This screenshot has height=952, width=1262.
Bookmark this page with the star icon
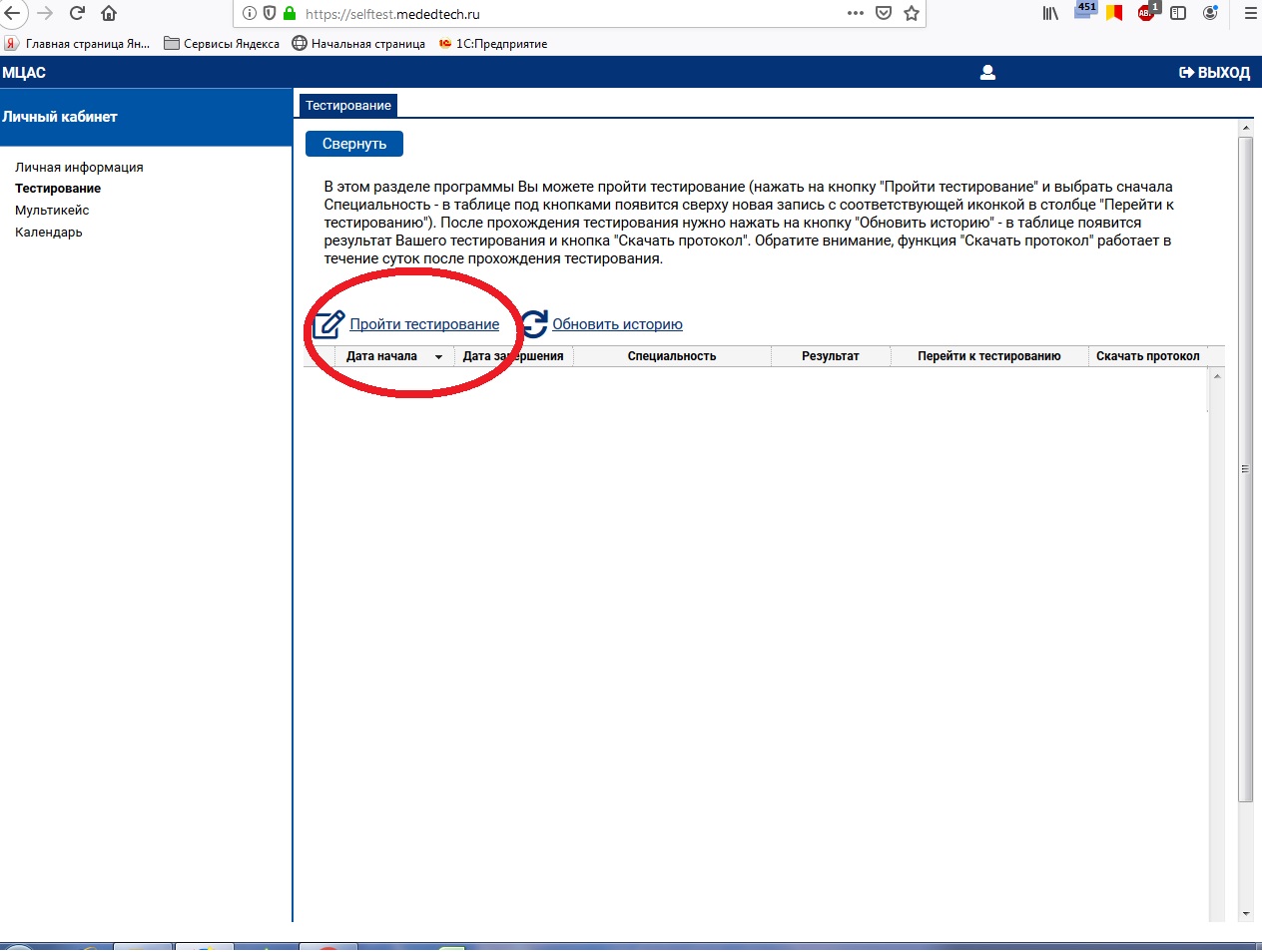pyautogui.click(x=911, y=14)
